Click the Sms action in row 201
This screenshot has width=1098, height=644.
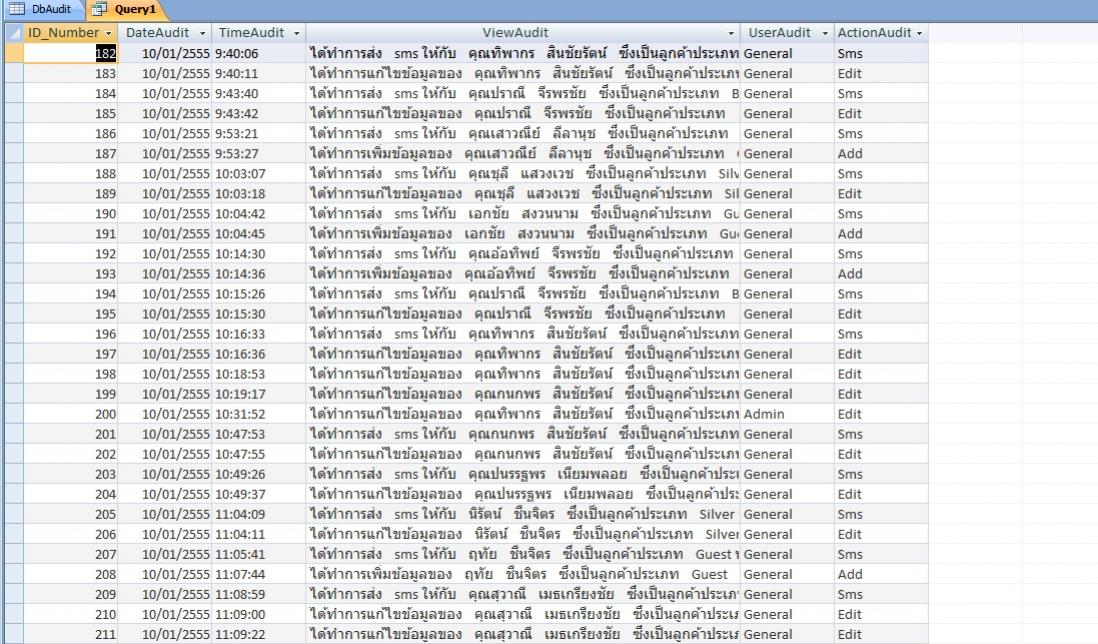(x=881, y=434)
